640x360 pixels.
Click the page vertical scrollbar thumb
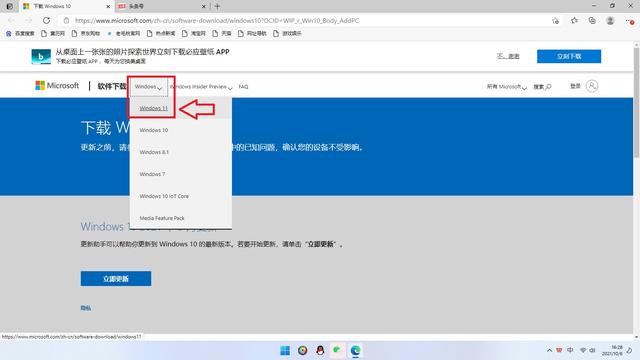(636, 102)
